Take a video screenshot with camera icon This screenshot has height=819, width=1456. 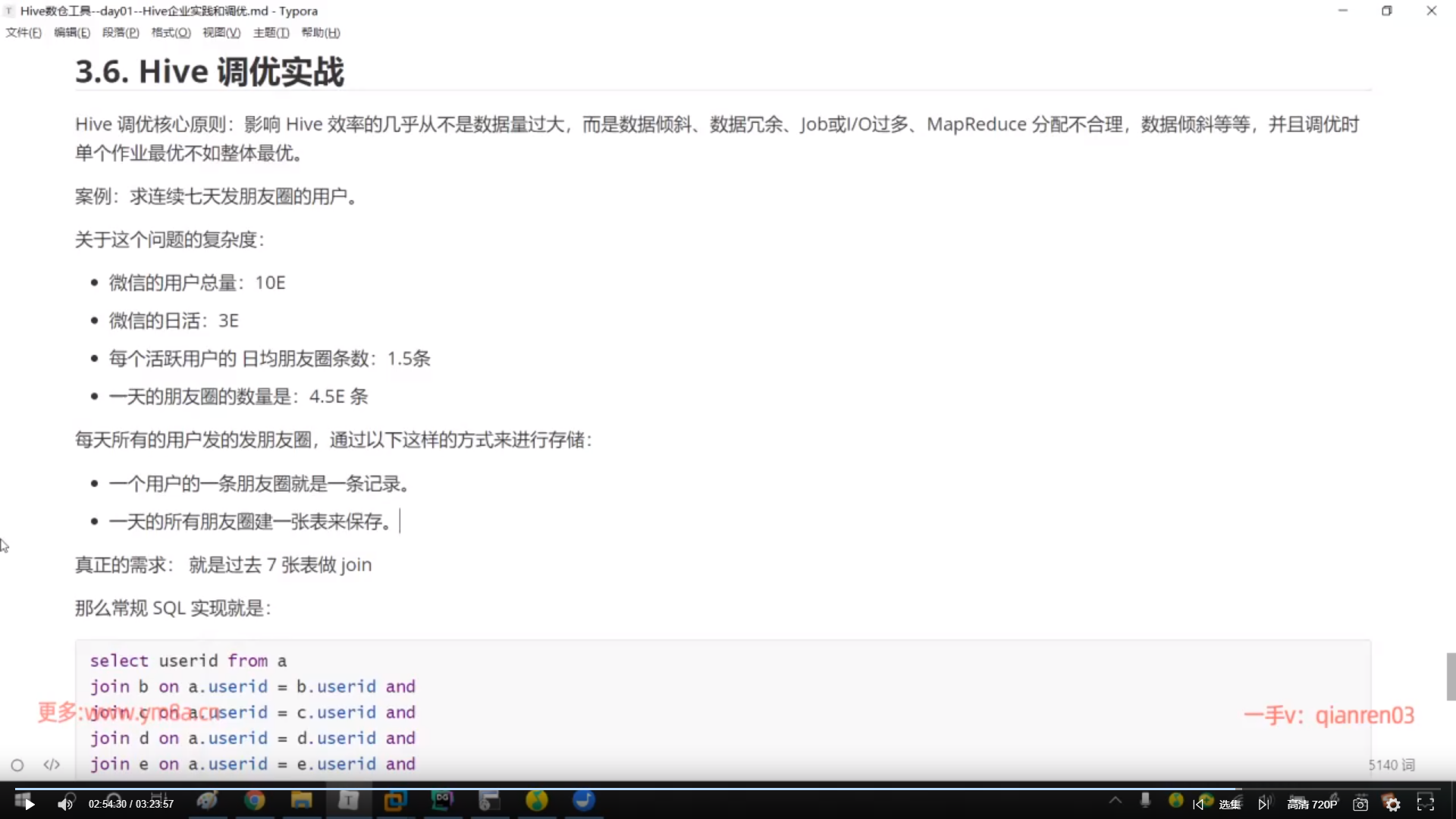1360,805
